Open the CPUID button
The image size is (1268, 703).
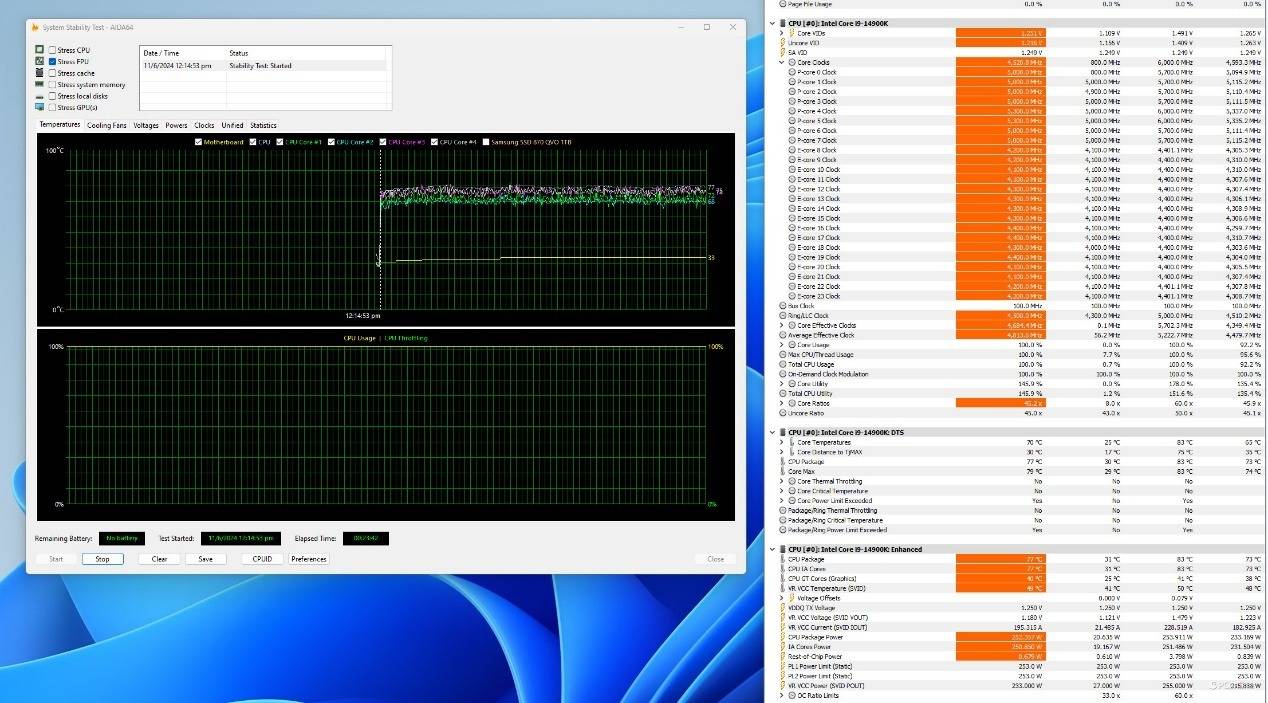[x=262, y=559]
